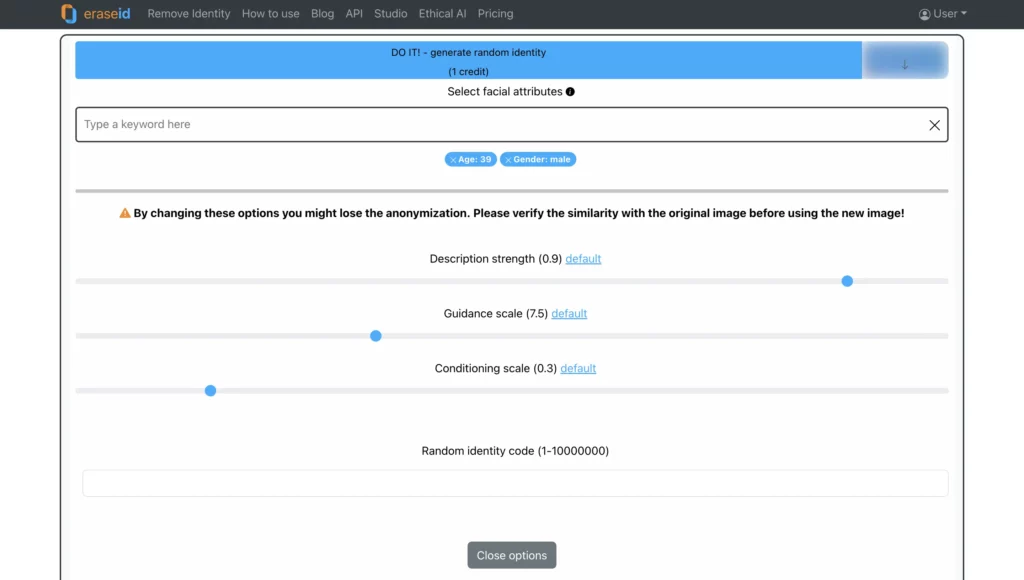Click the warning triangle icon

(124, 212)
